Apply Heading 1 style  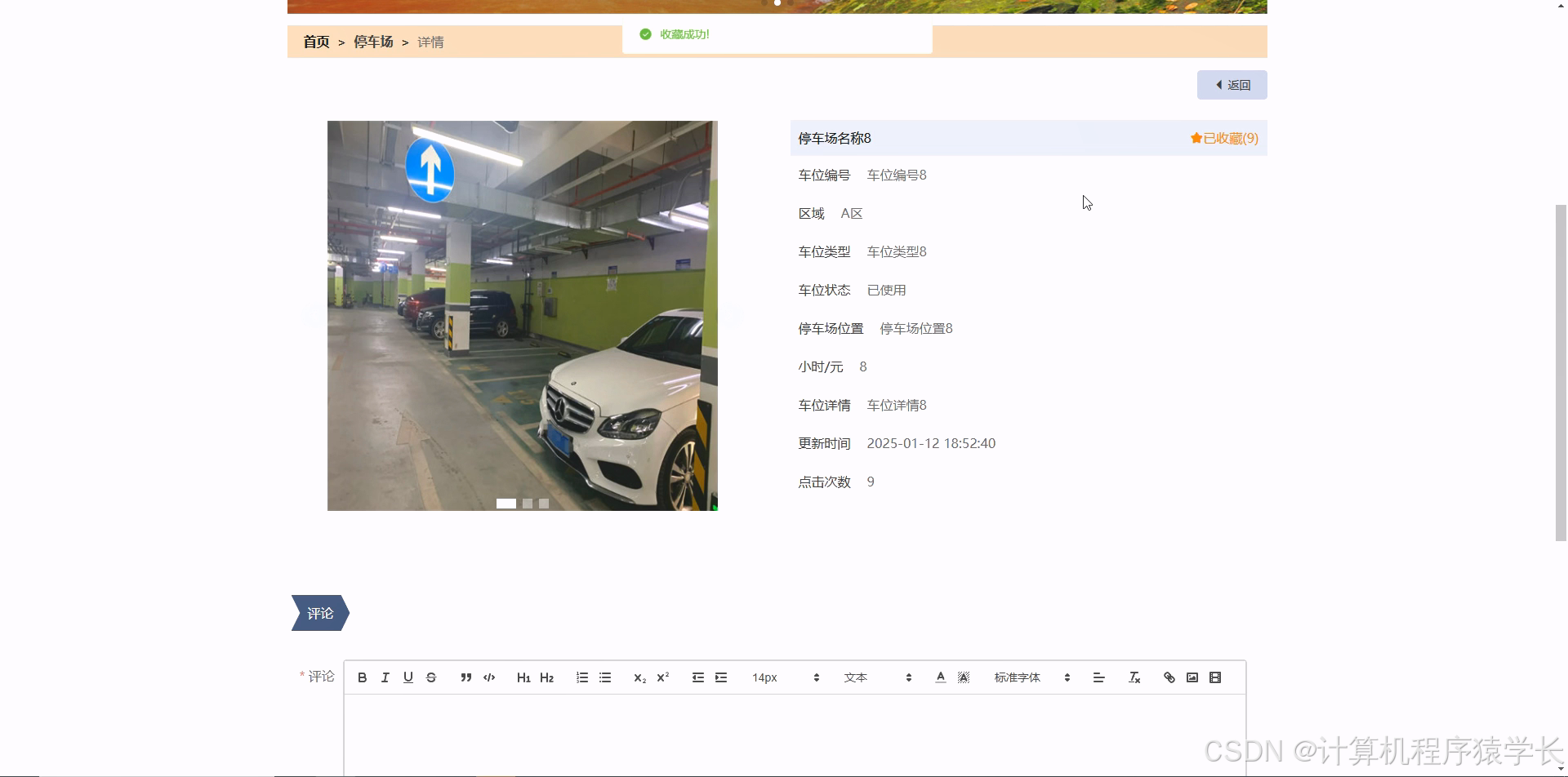click(x=523, y=677)
